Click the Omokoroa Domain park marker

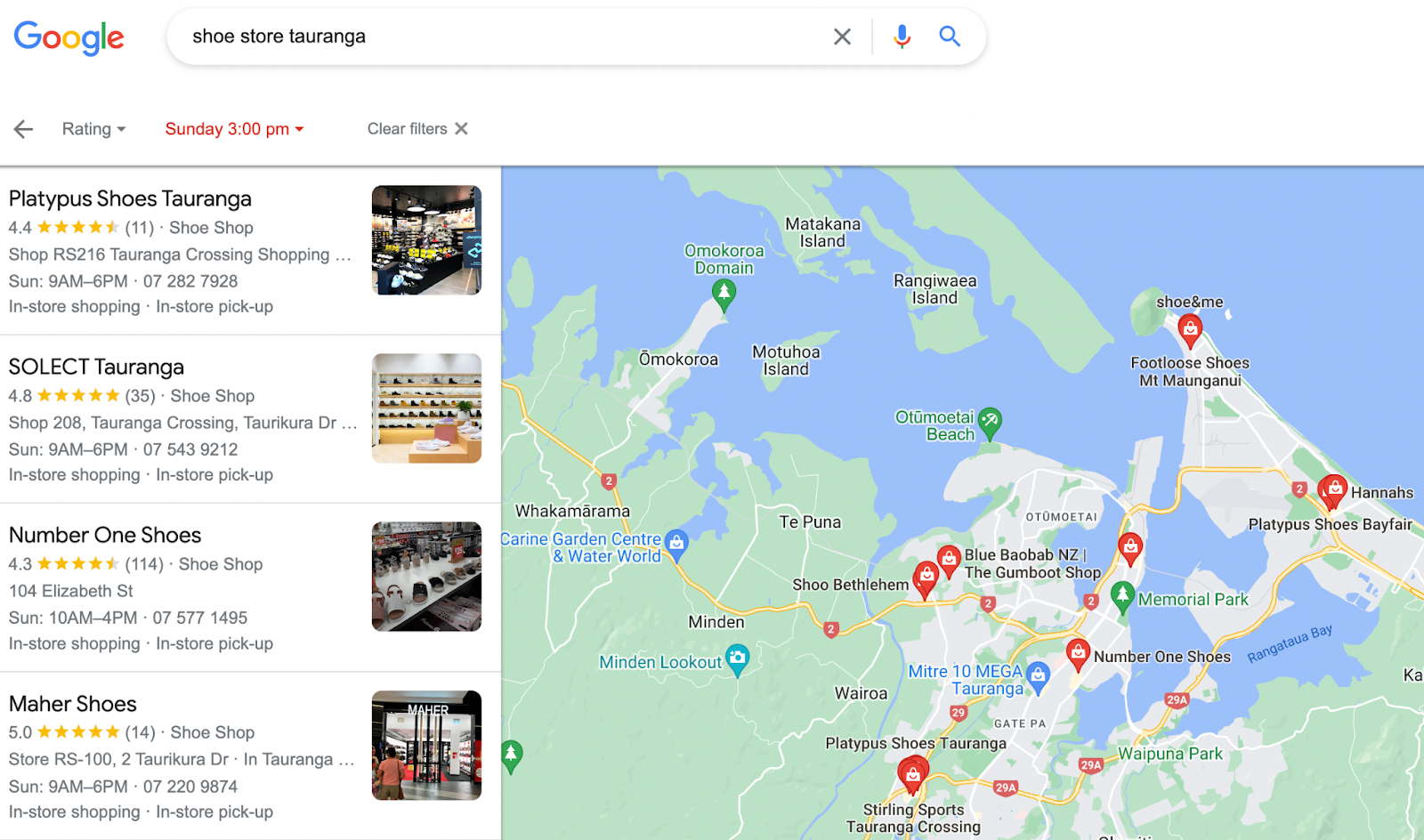coord(724,295)
